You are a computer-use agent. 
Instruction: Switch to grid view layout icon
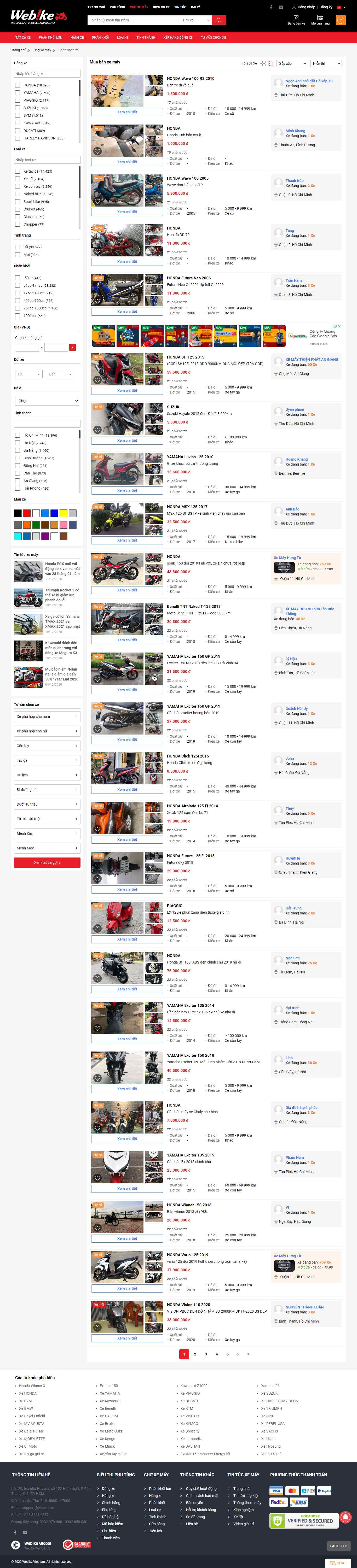point(263,63)
